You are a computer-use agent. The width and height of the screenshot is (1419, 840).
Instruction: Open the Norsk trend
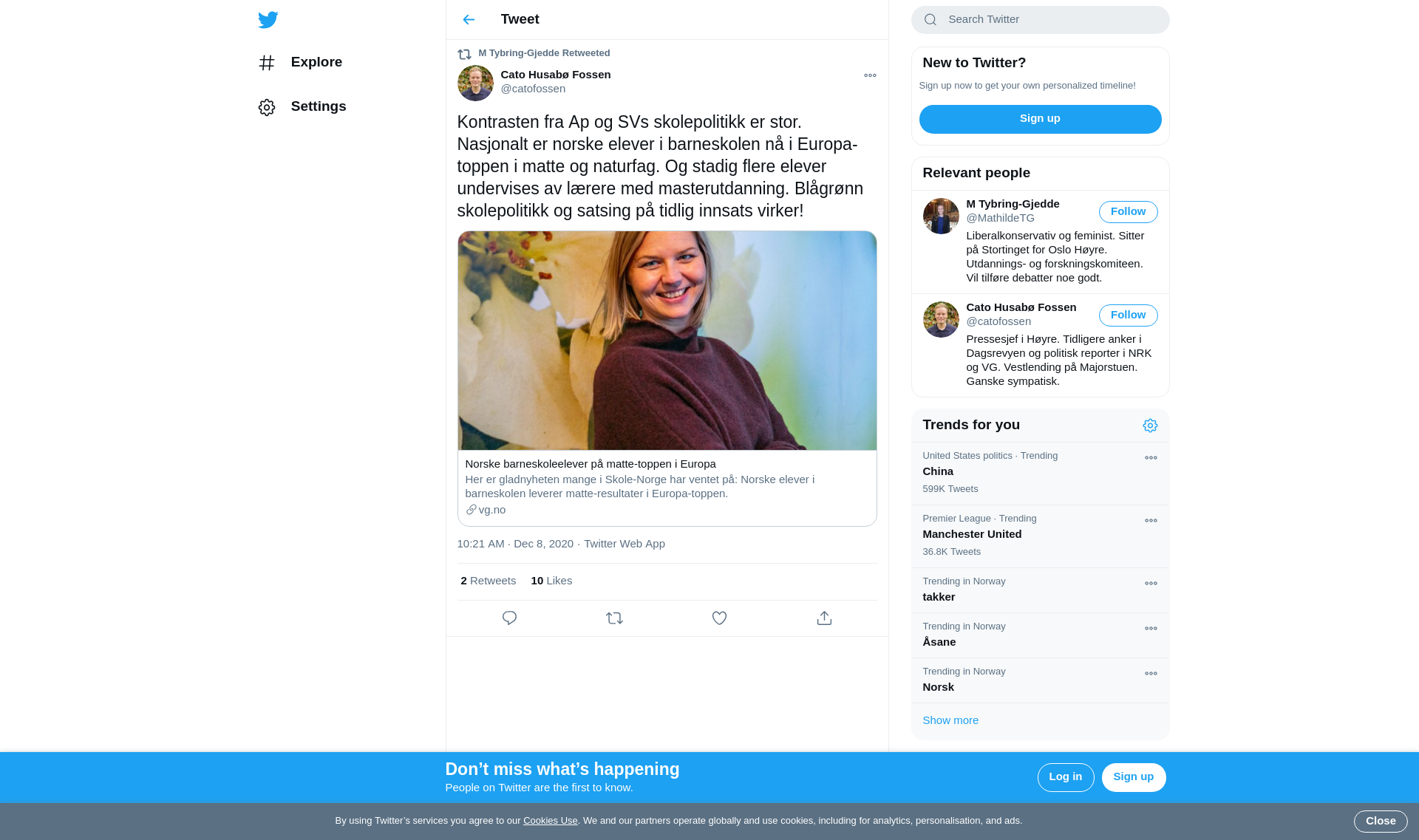[x=1040, y=680]
